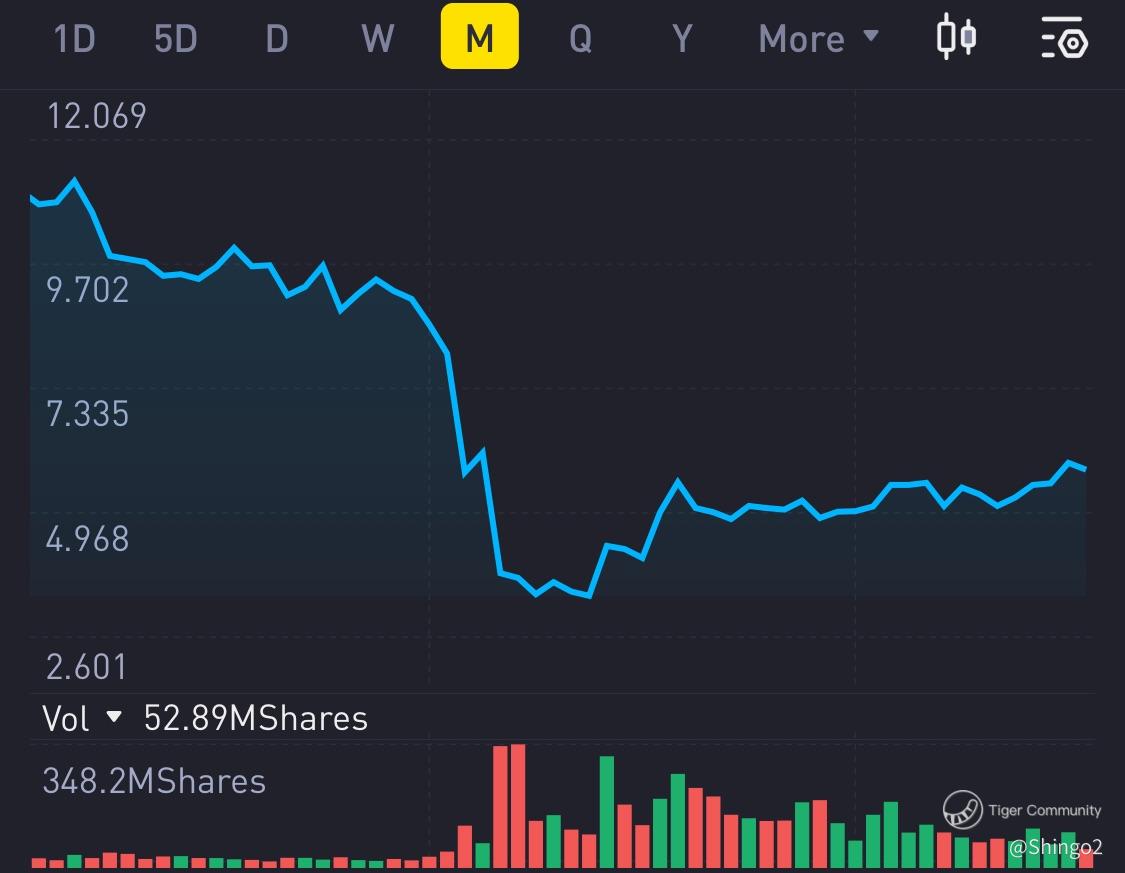Click the Tiger Community logo icon
The width and height of the screenshot is (1125, 873).
[x=963, y=809]
